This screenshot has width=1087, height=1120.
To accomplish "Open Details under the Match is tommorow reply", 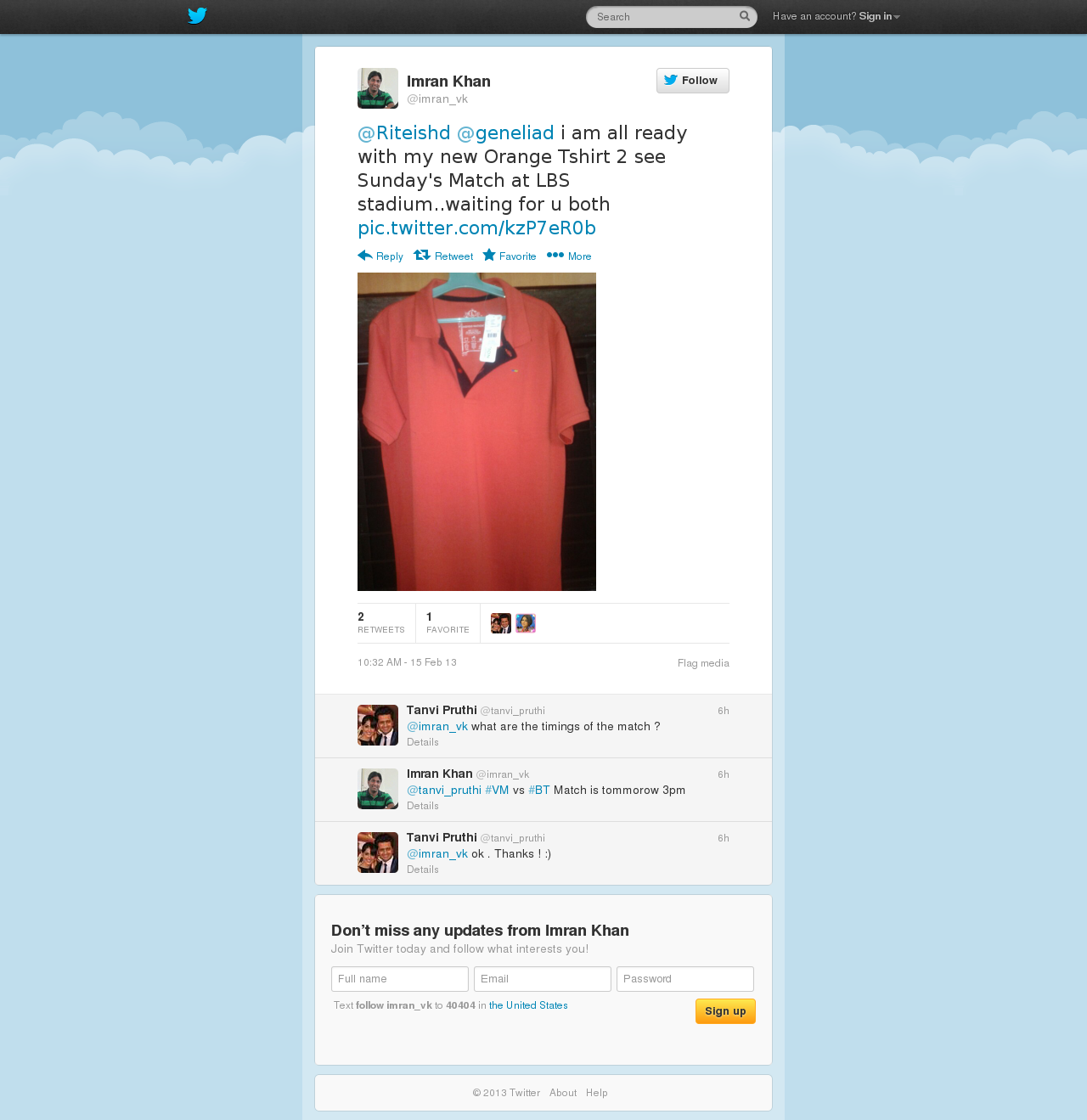I will (x=423, y=806).
